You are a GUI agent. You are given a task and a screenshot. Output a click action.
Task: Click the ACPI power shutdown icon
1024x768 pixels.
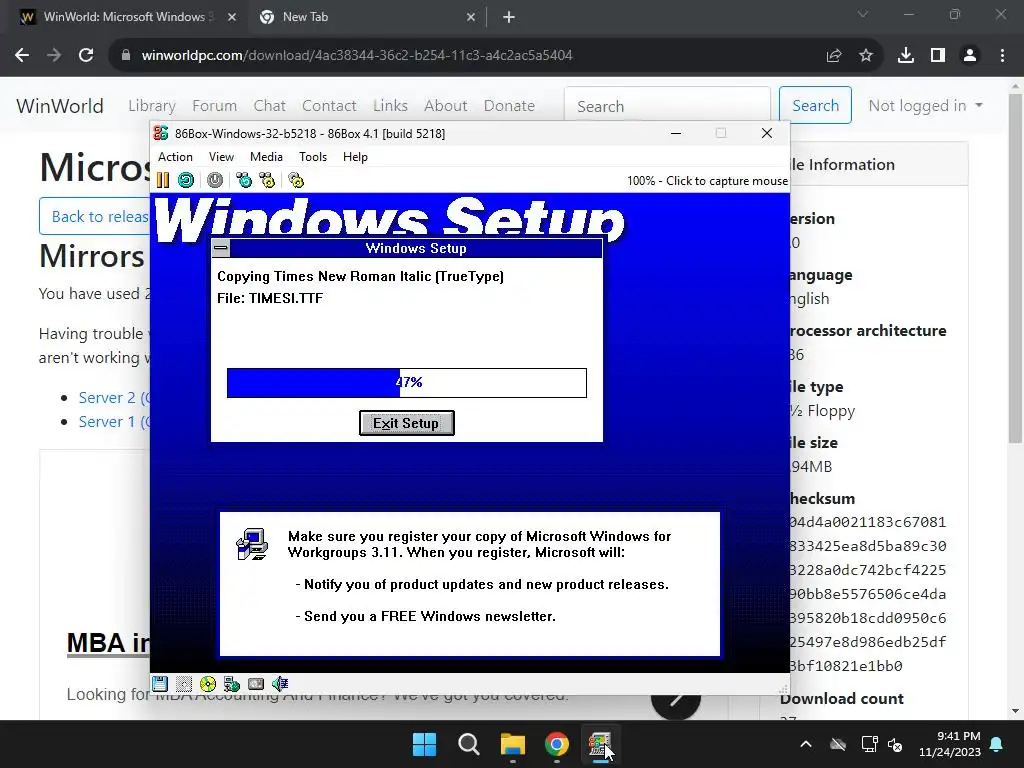215,180
